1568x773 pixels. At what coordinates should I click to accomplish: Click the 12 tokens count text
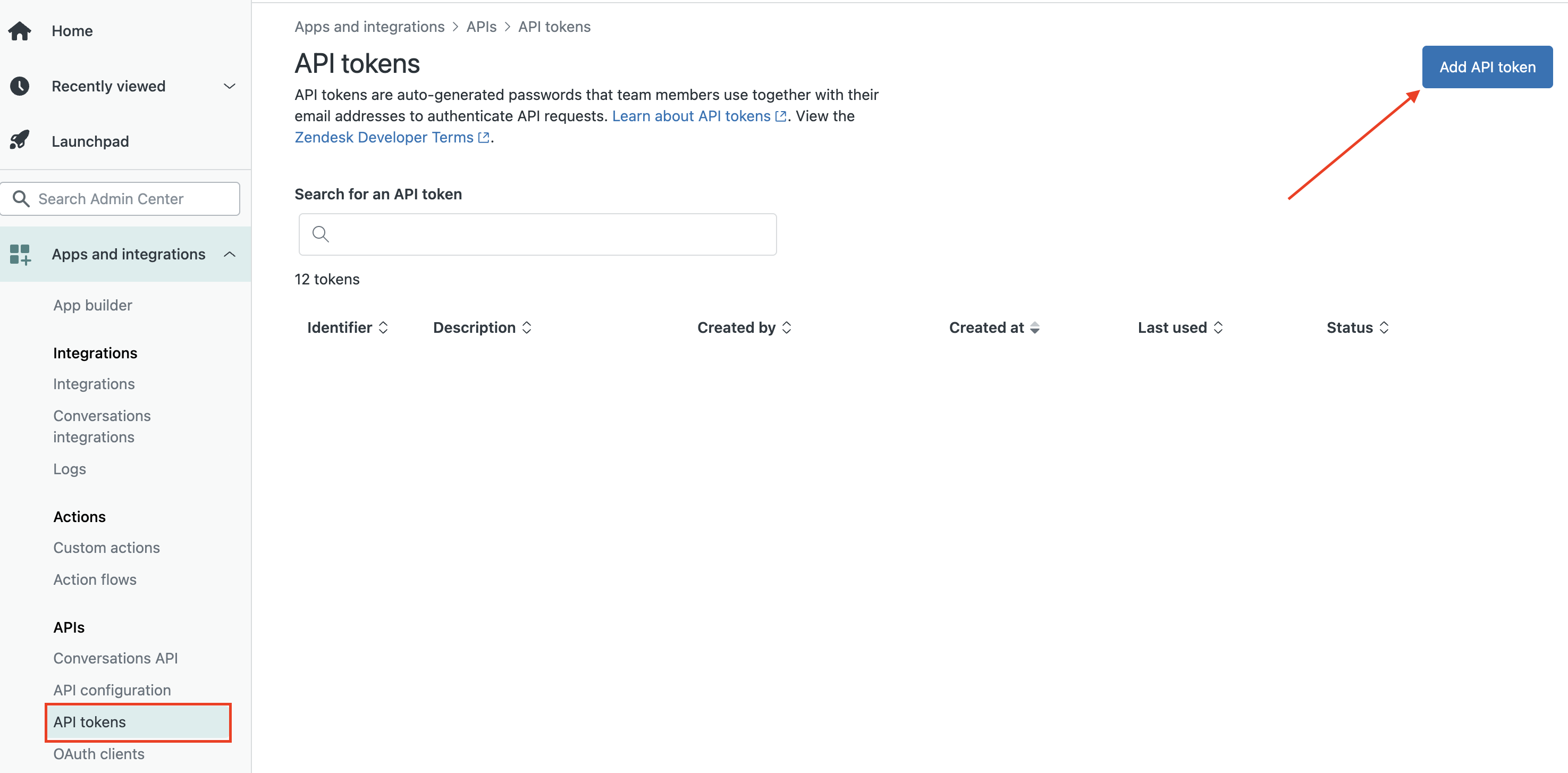327,279
